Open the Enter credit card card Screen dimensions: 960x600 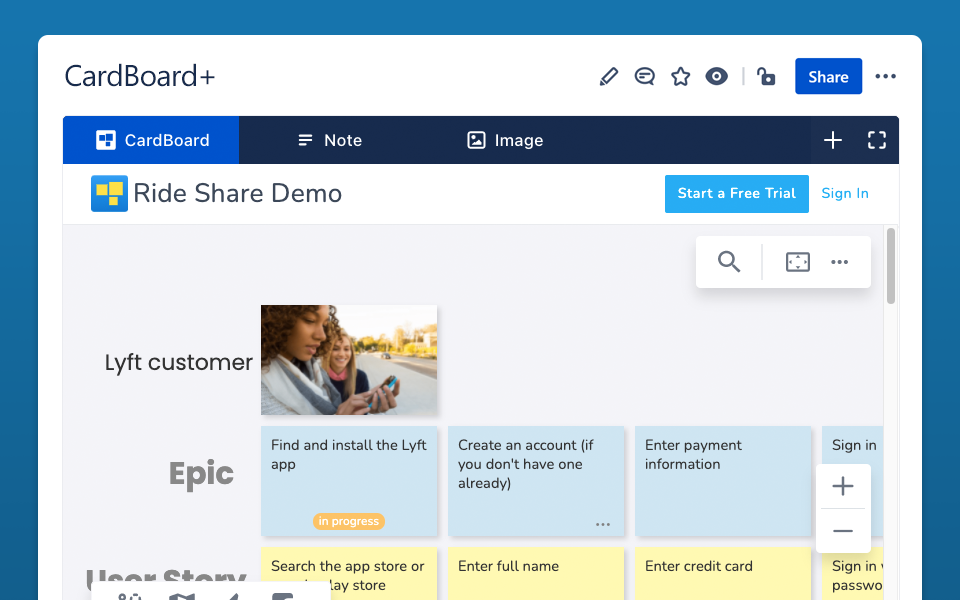click(x=723, y=574)
